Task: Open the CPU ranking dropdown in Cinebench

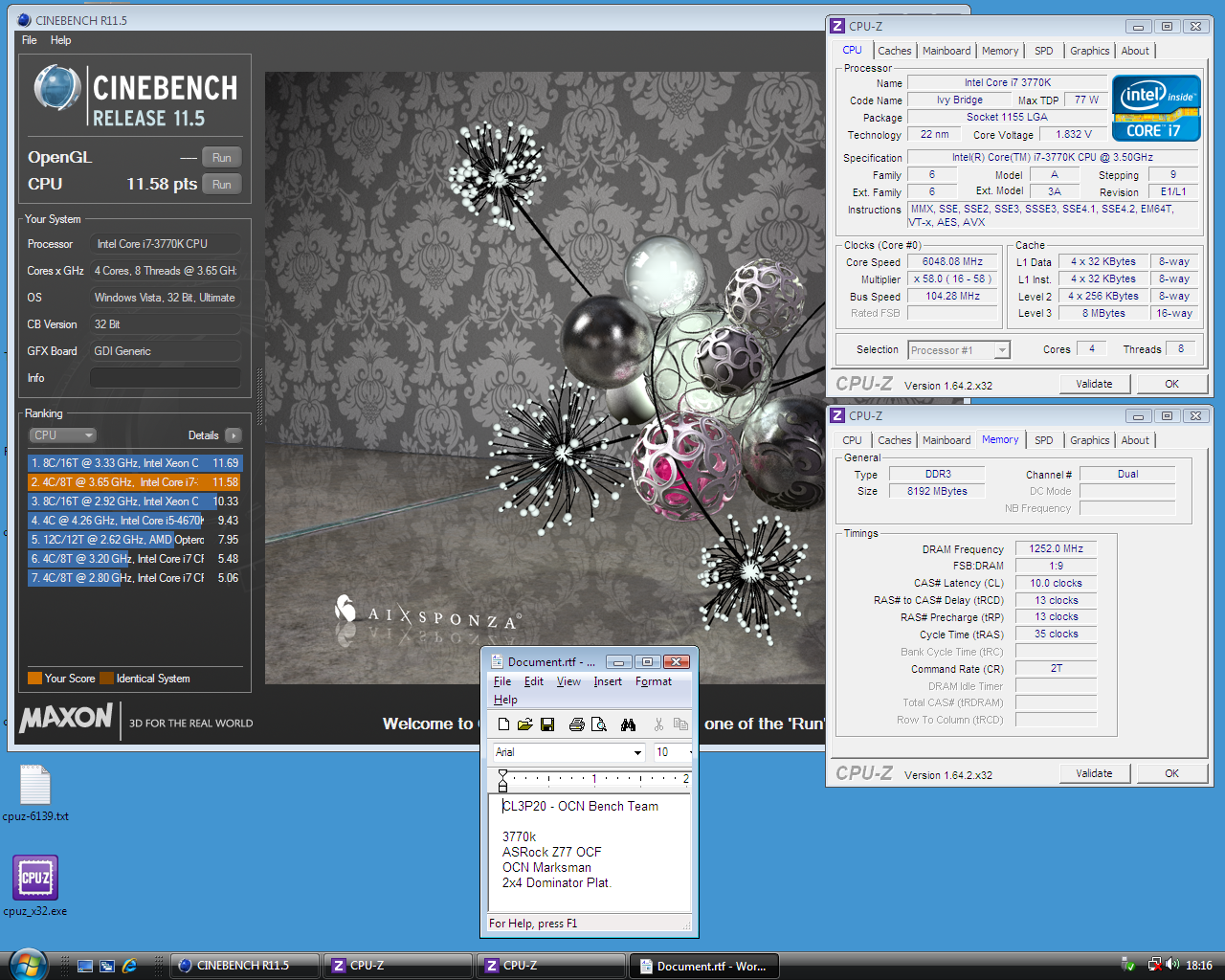Action: [x=63, y=434]
